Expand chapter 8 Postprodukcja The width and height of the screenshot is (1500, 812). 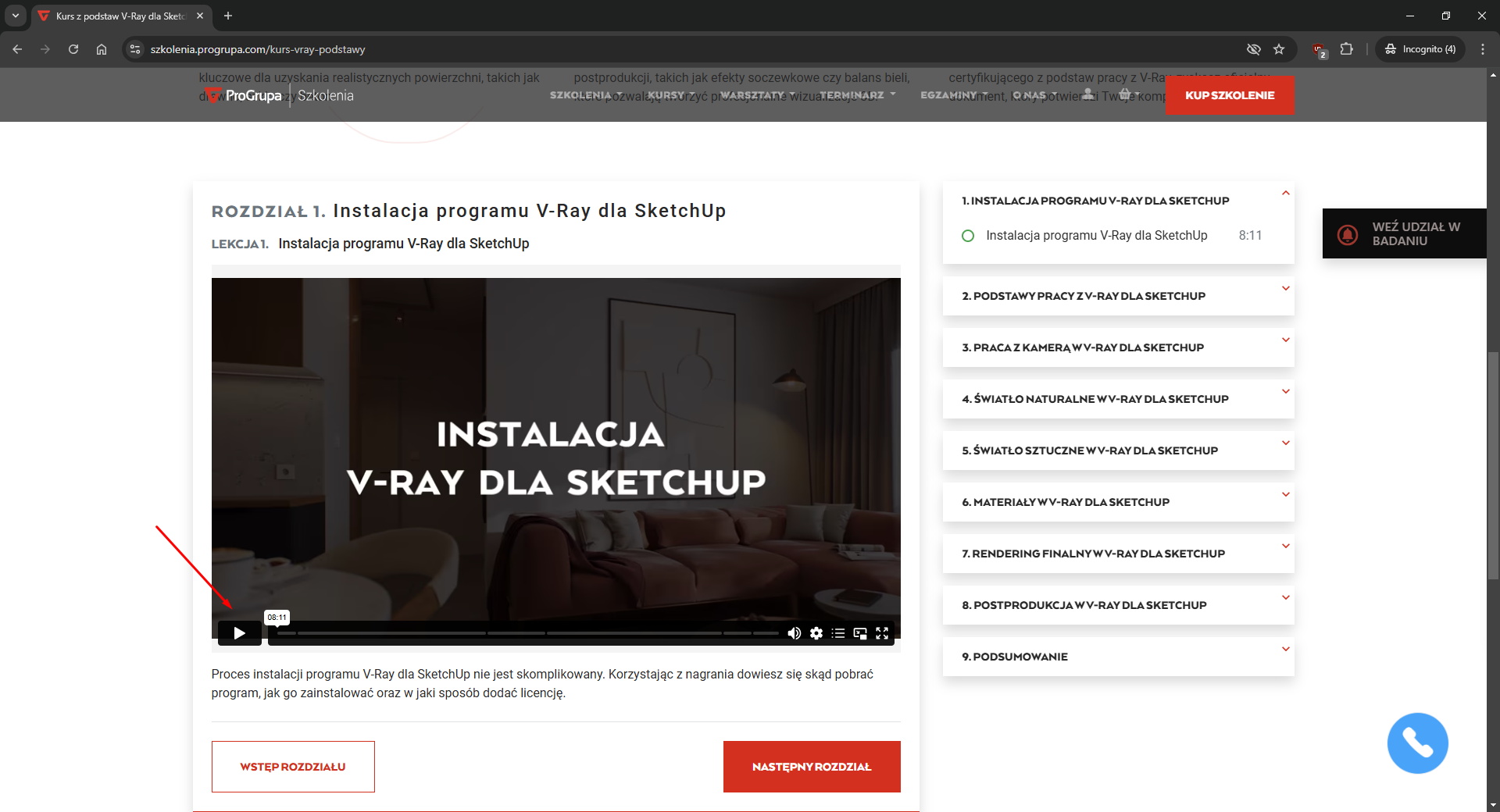coord(1118,605)
